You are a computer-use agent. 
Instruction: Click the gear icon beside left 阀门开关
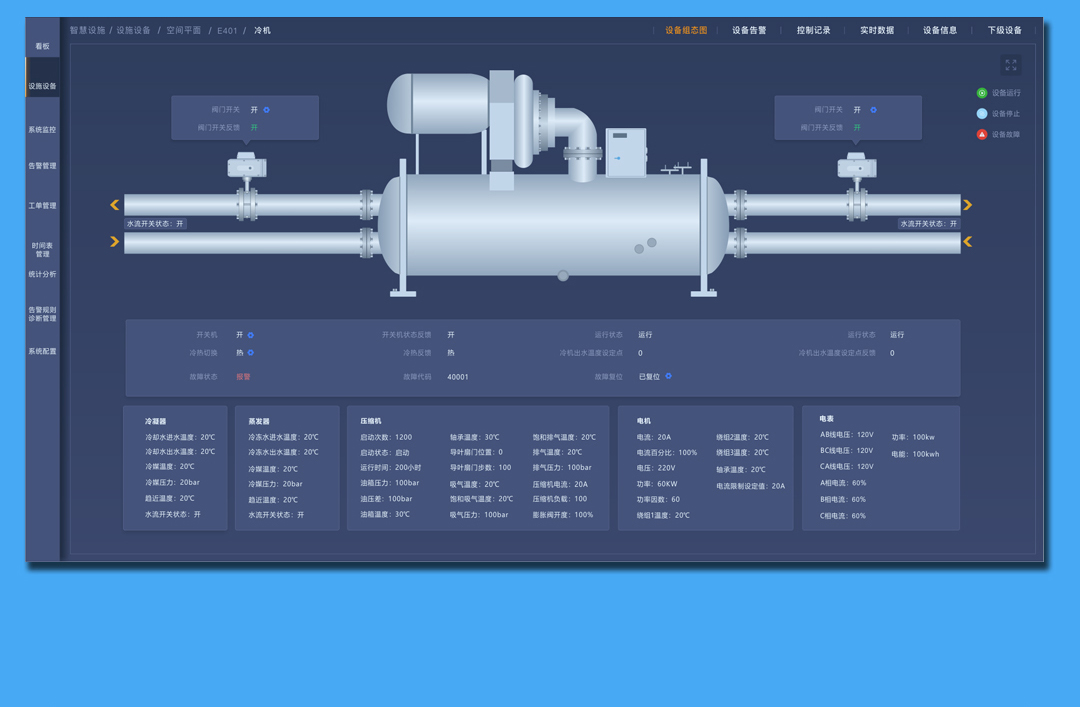pyautogui.click(x=267, y=110)
